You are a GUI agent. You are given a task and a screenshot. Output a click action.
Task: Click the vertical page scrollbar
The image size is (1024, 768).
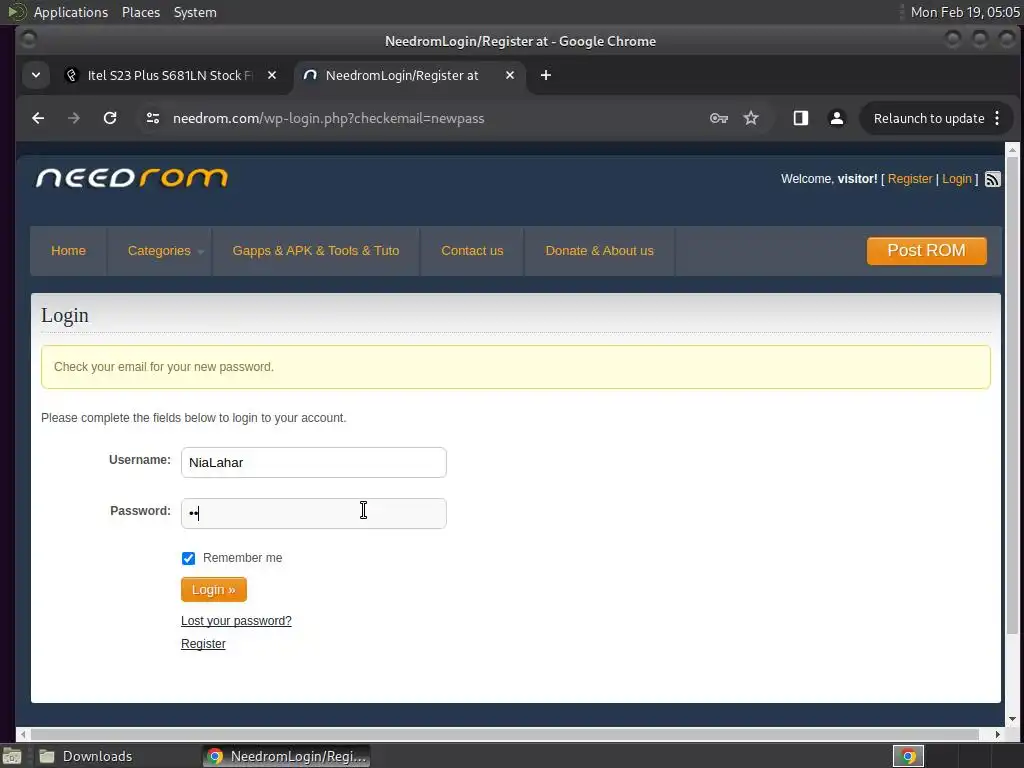pos(1012,395)
